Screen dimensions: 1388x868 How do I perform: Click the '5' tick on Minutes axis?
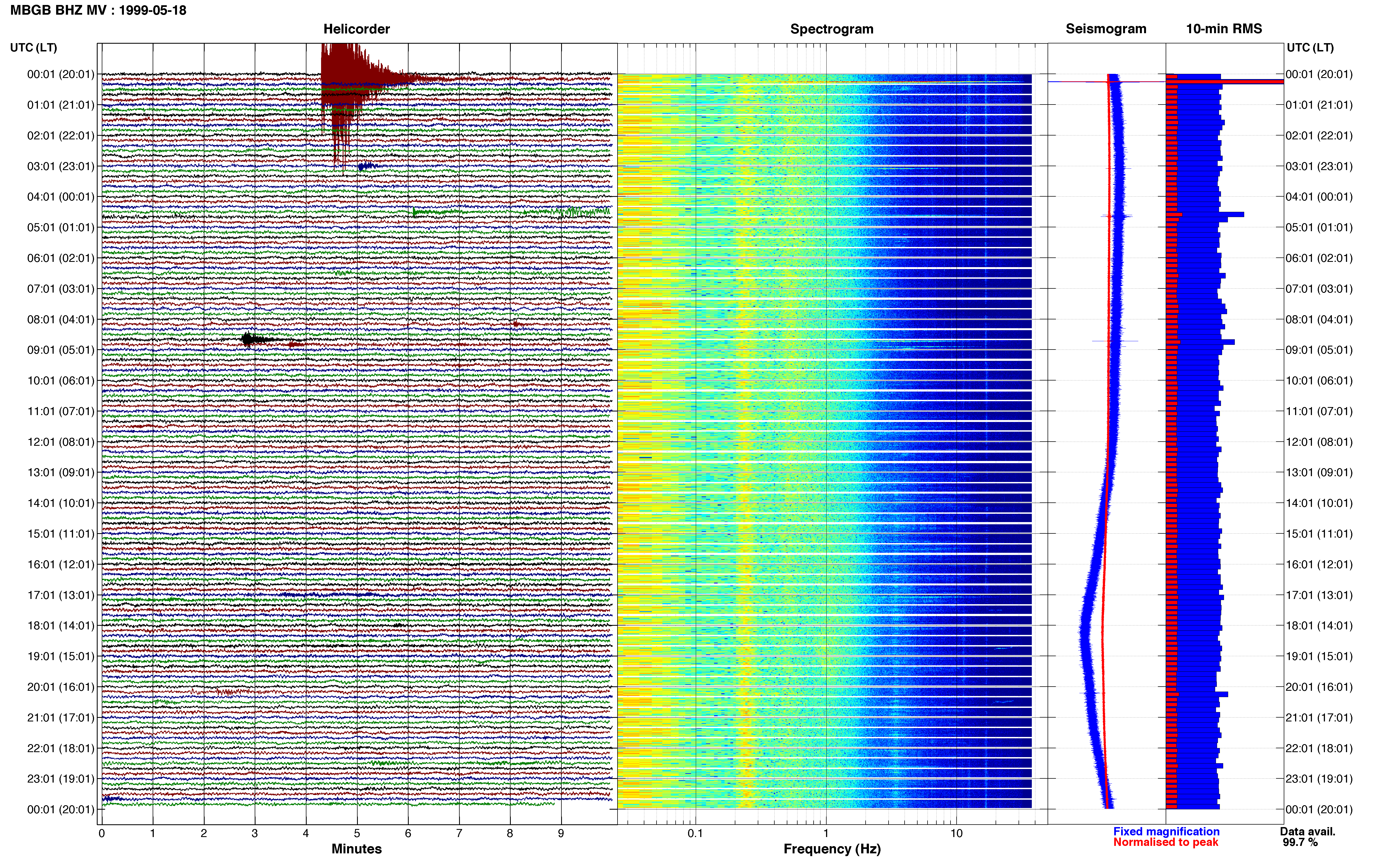(357, 833)
